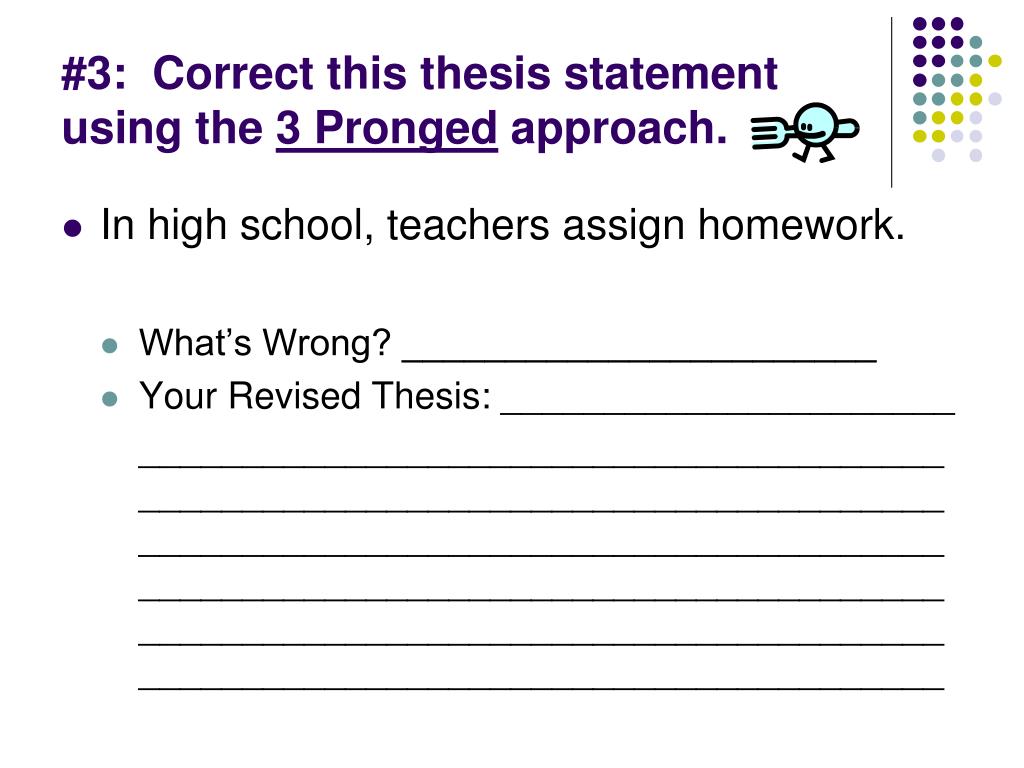Viewport: 1024px width, 768px height.
Task: Click the underlined "3 Pronged" text
Action: click(x=387, y=128)
